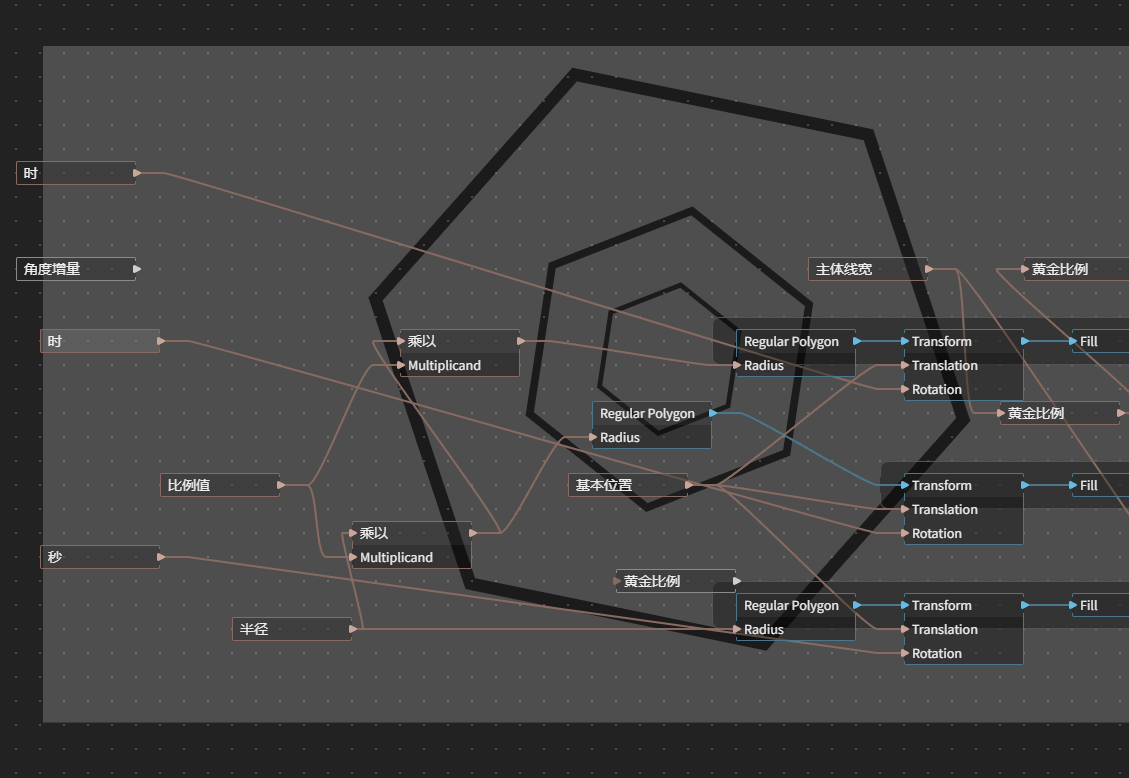
Task: Select the 角度增量 node
Action: (x=76, y=269)
